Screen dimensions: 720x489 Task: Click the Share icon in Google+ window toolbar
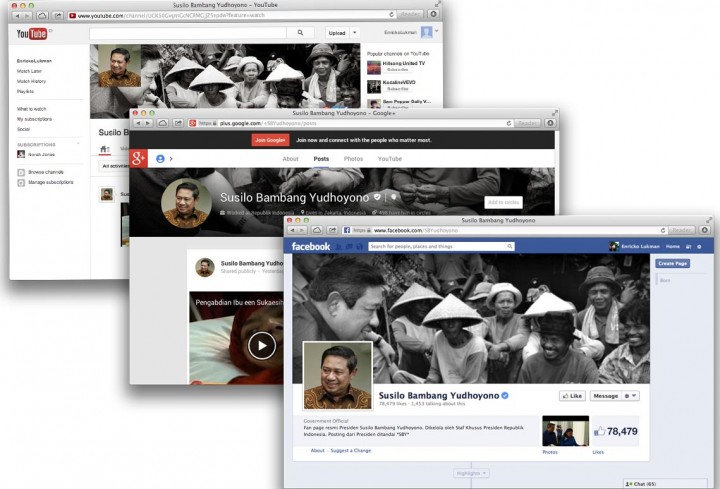[179, 123]
